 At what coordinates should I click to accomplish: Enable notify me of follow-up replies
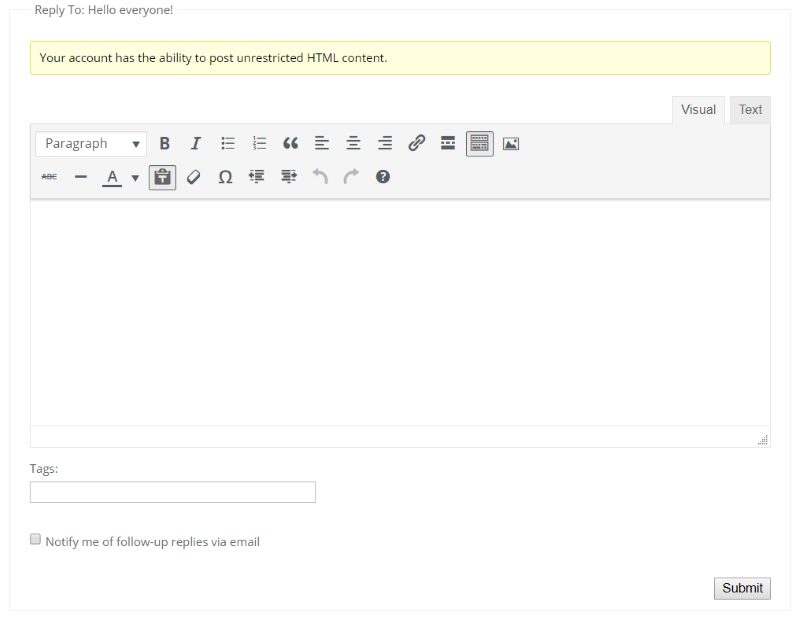[35, 539]
